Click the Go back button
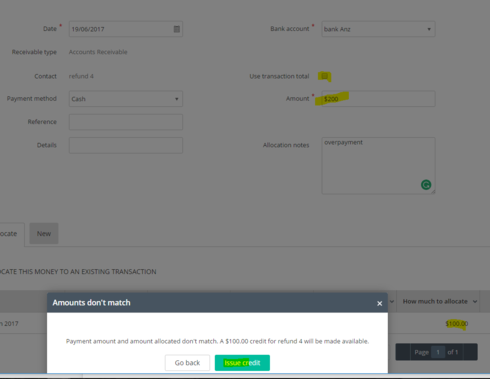This screenshot has height=379, width=490. tap(187, 363)
